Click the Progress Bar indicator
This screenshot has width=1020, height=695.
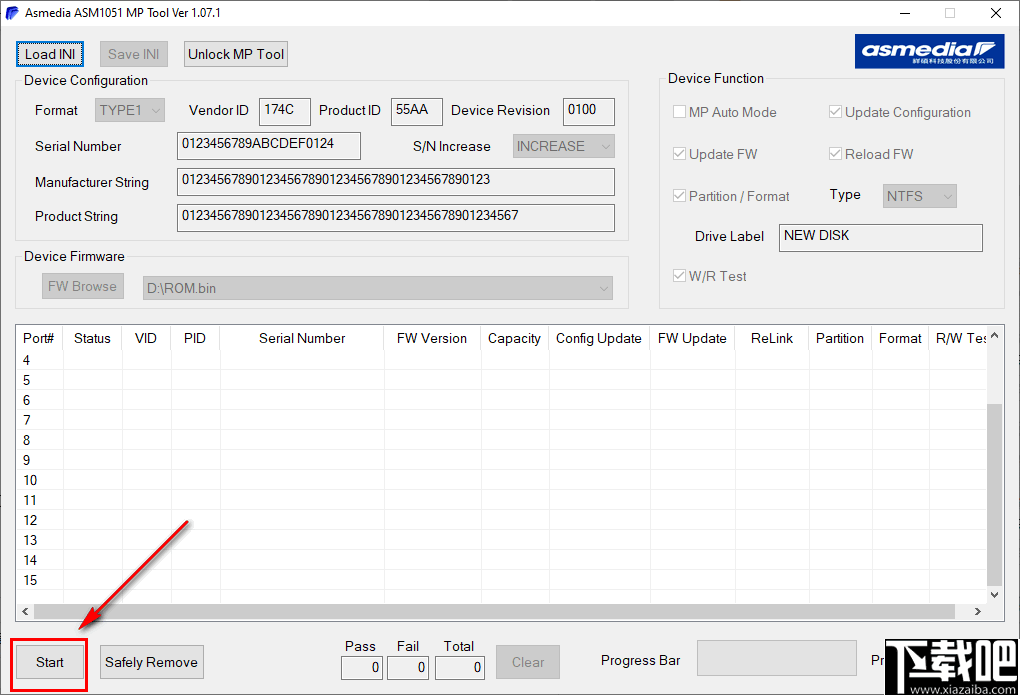(x=777, y=658)
